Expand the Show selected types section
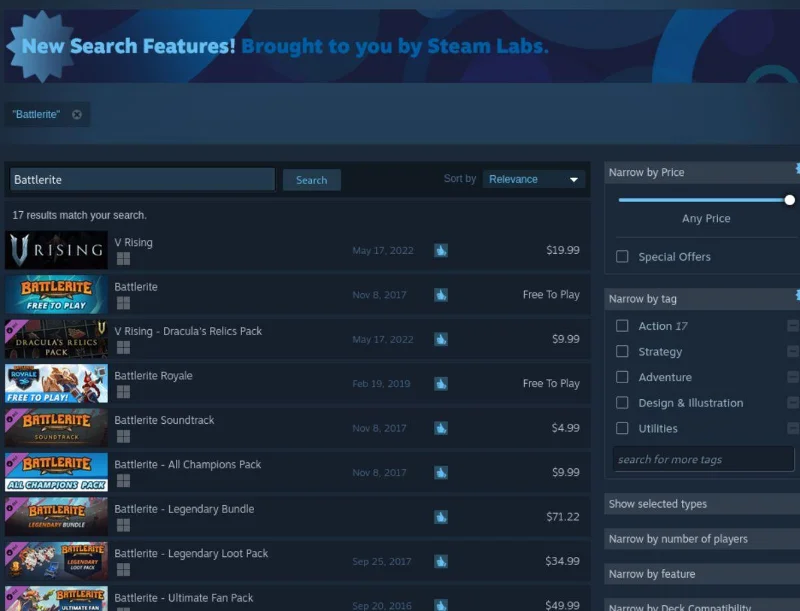 click(702, 504)
